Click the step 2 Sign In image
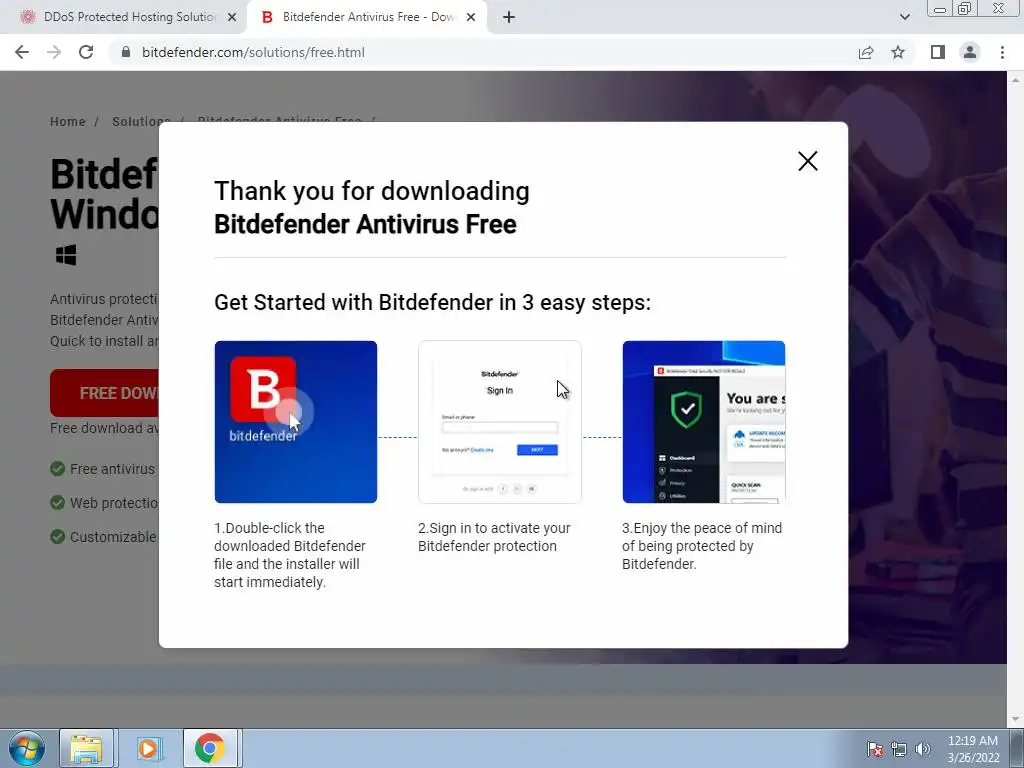This screenshot has height=768, width=1024. coord(500,422)
